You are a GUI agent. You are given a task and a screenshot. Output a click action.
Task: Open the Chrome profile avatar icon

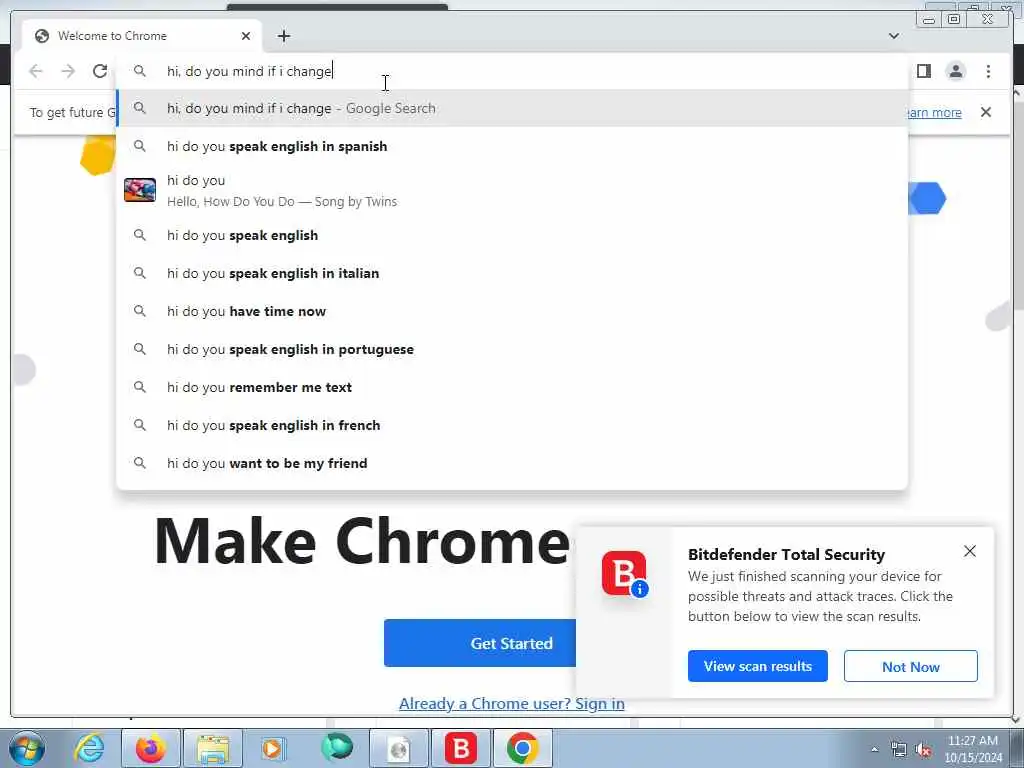click(955, 71)
